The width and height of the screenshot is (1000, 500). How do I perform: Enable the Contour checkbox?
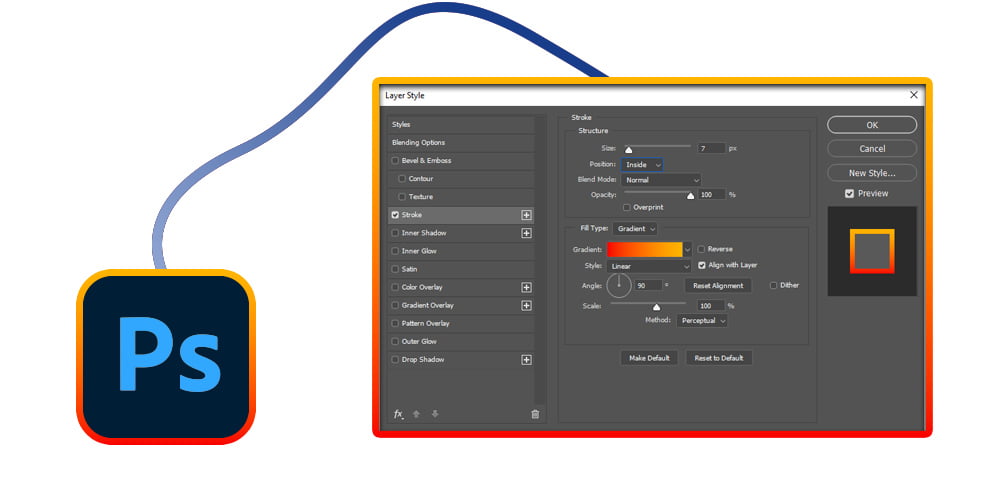point(402,179)
